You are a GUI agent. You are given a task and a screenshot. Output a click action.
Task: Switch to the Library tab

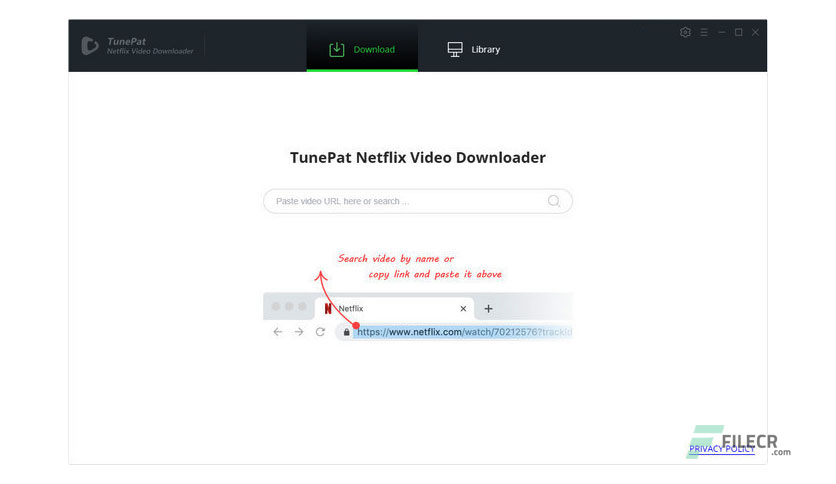pos(473,49)
